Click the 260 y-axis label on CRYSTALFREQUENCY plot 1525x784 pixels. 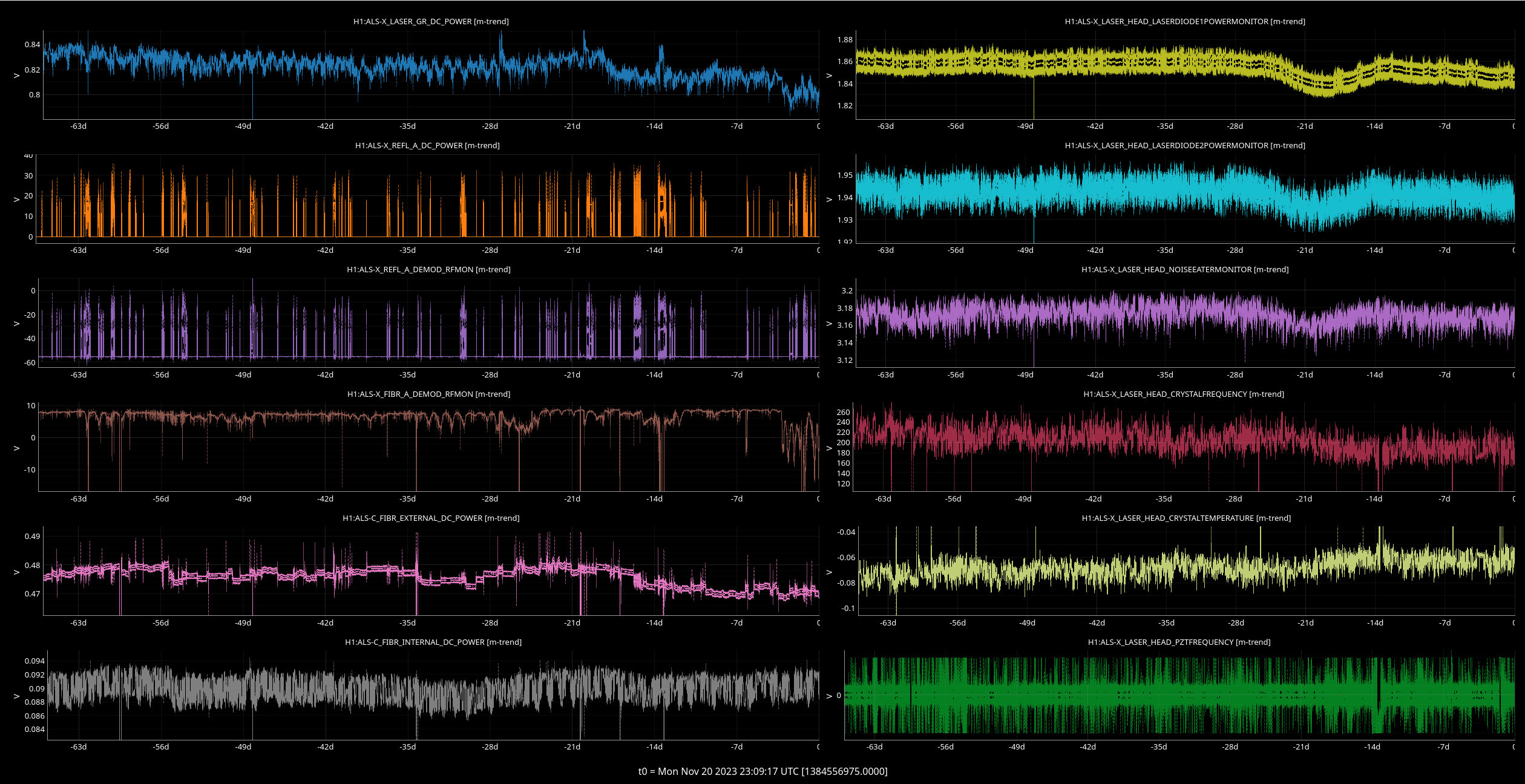843,412
